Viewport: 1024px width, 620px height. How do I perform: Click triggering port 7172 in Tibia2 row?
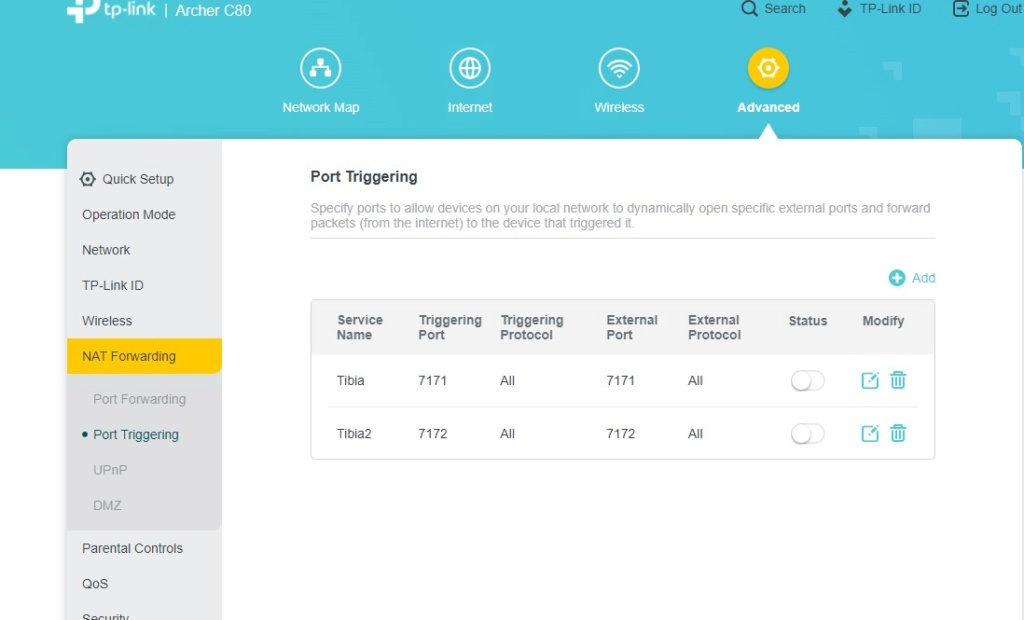(x=432, y=434)
